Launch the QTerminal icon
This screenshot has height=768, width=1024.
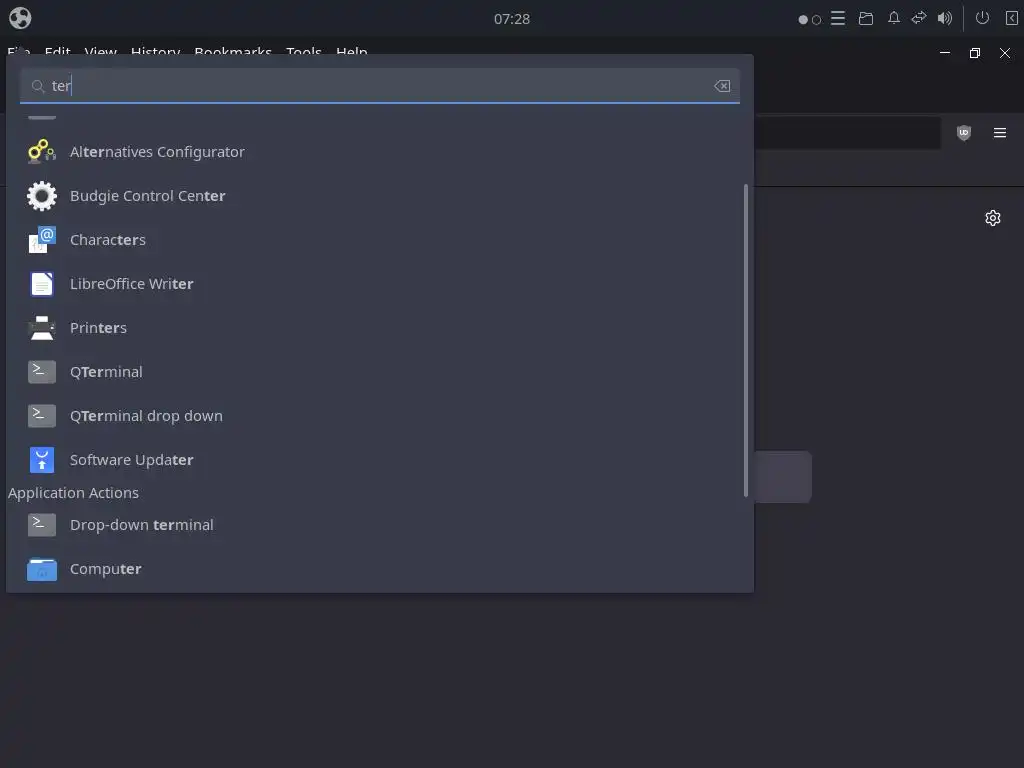pos(42,372)
